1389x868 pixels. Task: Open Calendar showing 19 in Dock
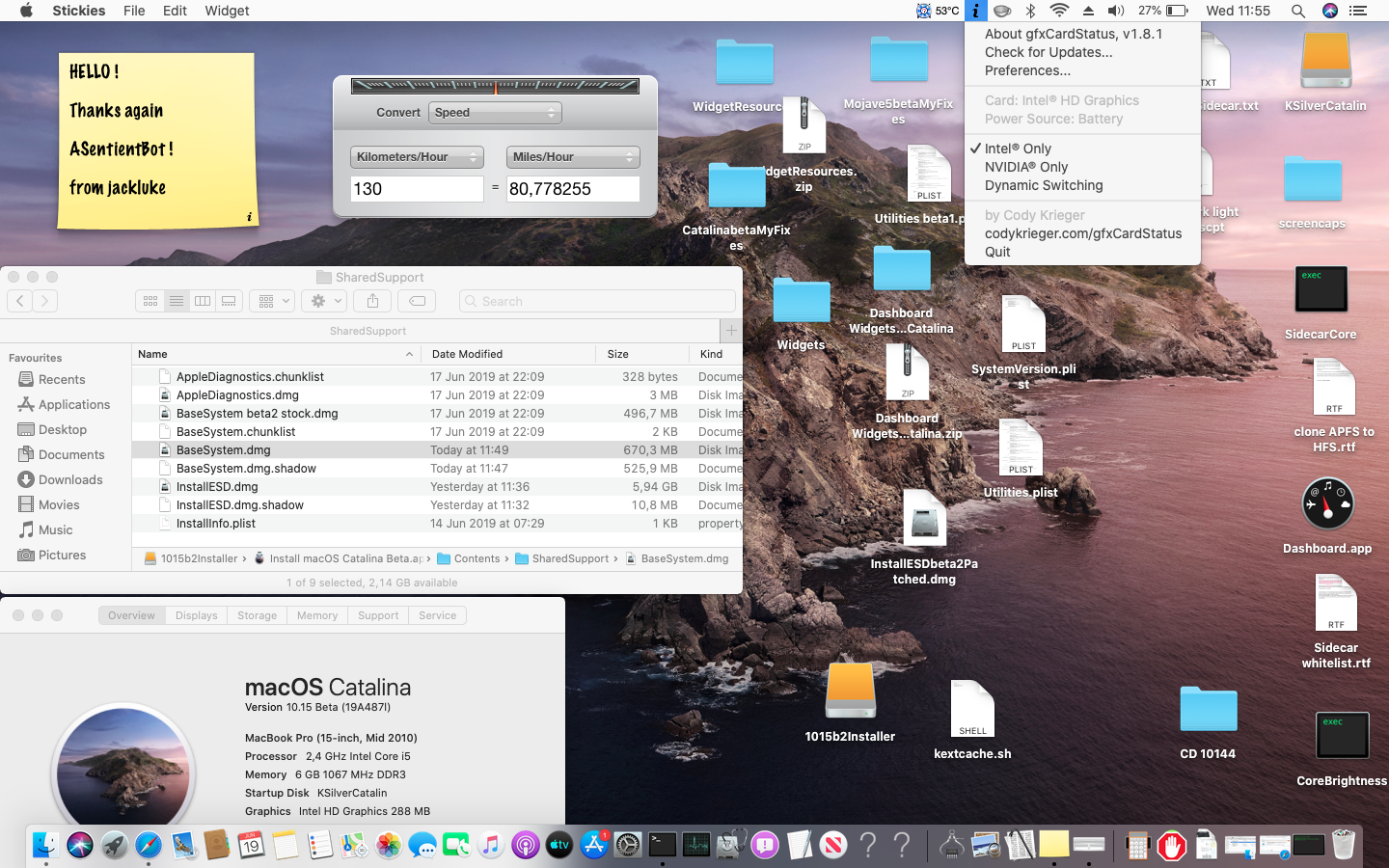click(x=251, y=846)
